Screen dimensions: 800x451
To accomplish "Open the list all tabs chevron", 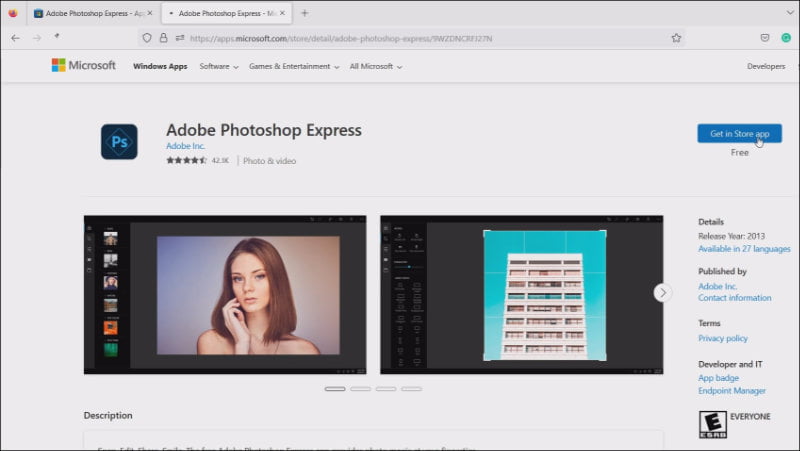I will pyautogui.click(x=790, y=13).
